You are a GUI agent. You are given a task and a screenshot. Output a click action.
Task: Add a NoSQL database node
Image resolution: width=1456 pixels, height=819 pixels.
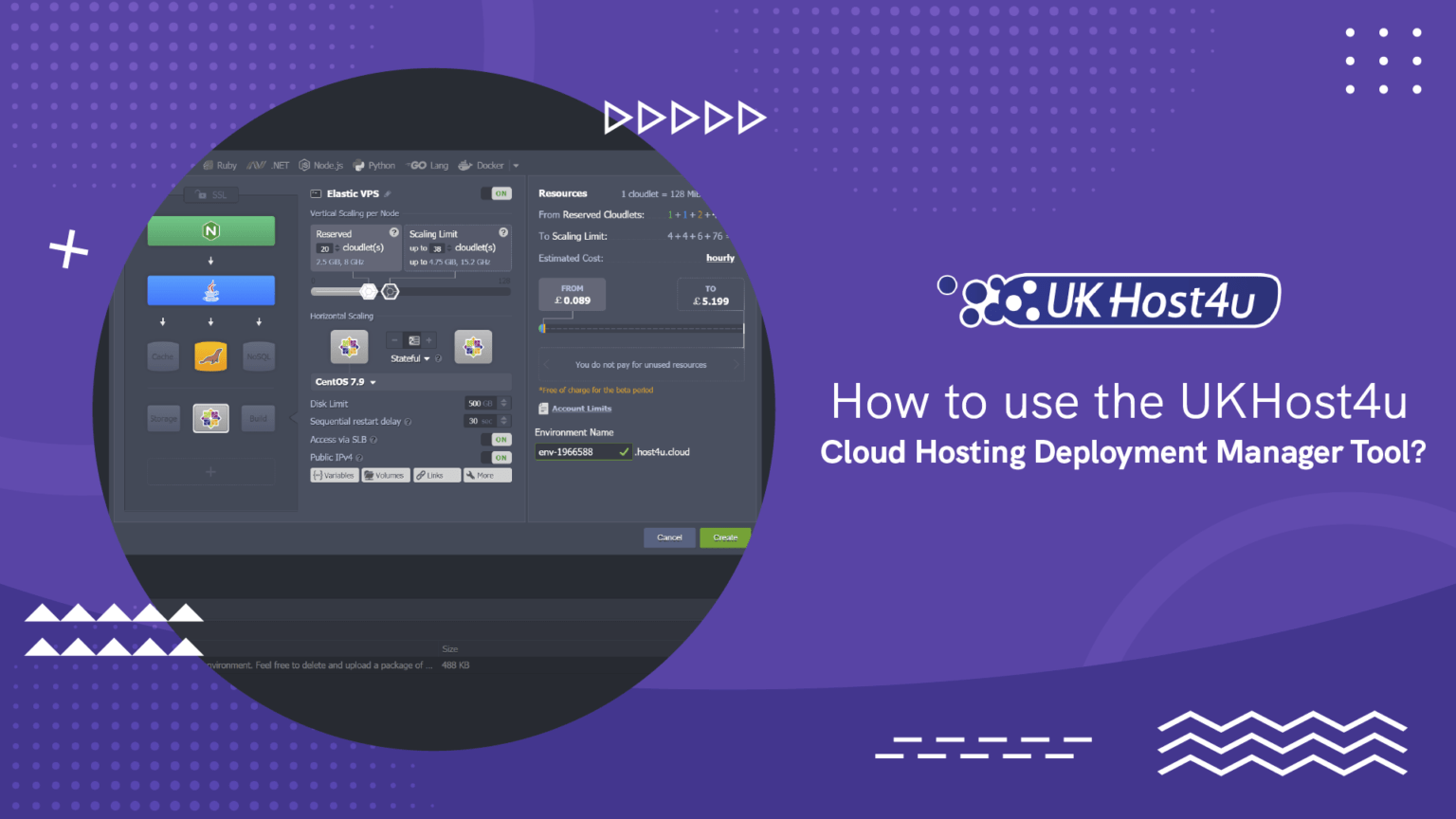(259, 356)
